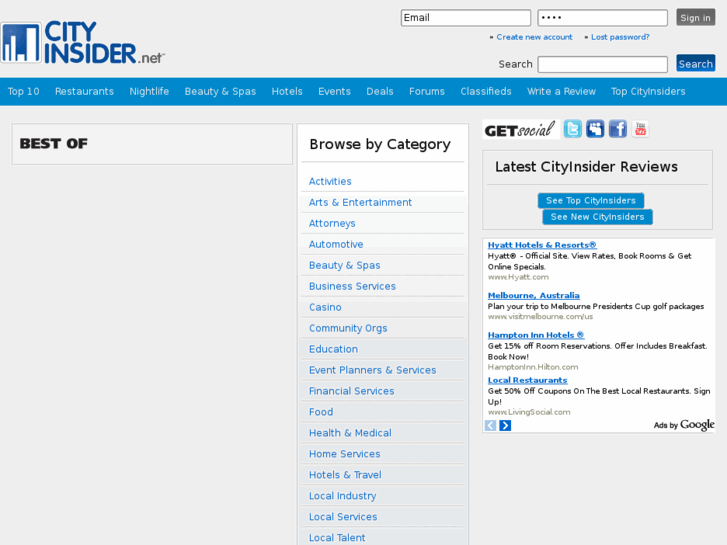Viewport: 727px width, 545px height.
Task: Click HamptonInn.Hilton.com ad URL
Action: [x=533, y=367]
